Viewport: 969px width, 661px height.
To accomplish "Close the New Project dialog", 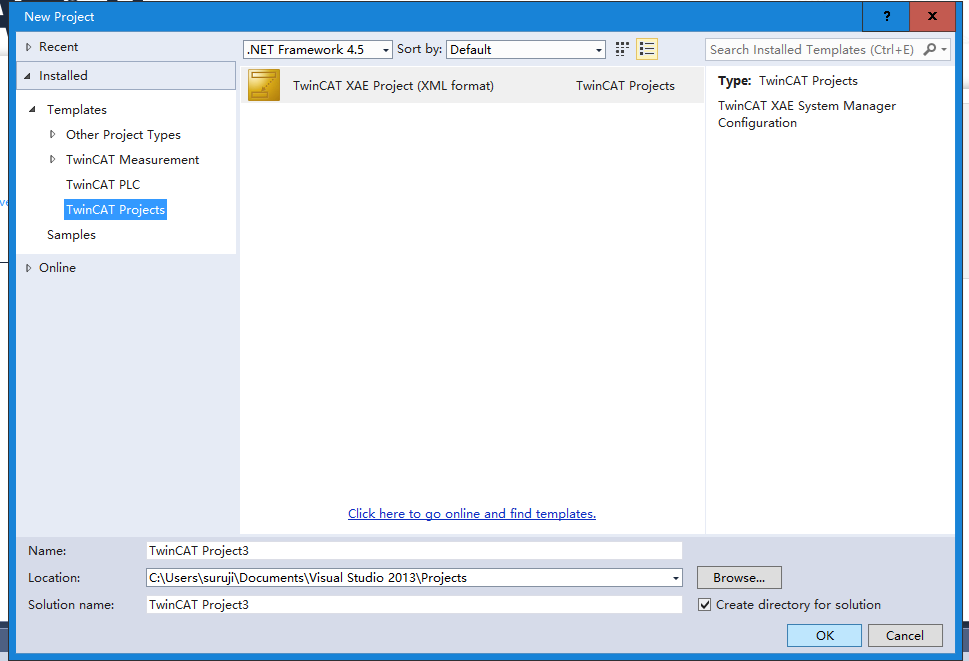I will 932,17.
